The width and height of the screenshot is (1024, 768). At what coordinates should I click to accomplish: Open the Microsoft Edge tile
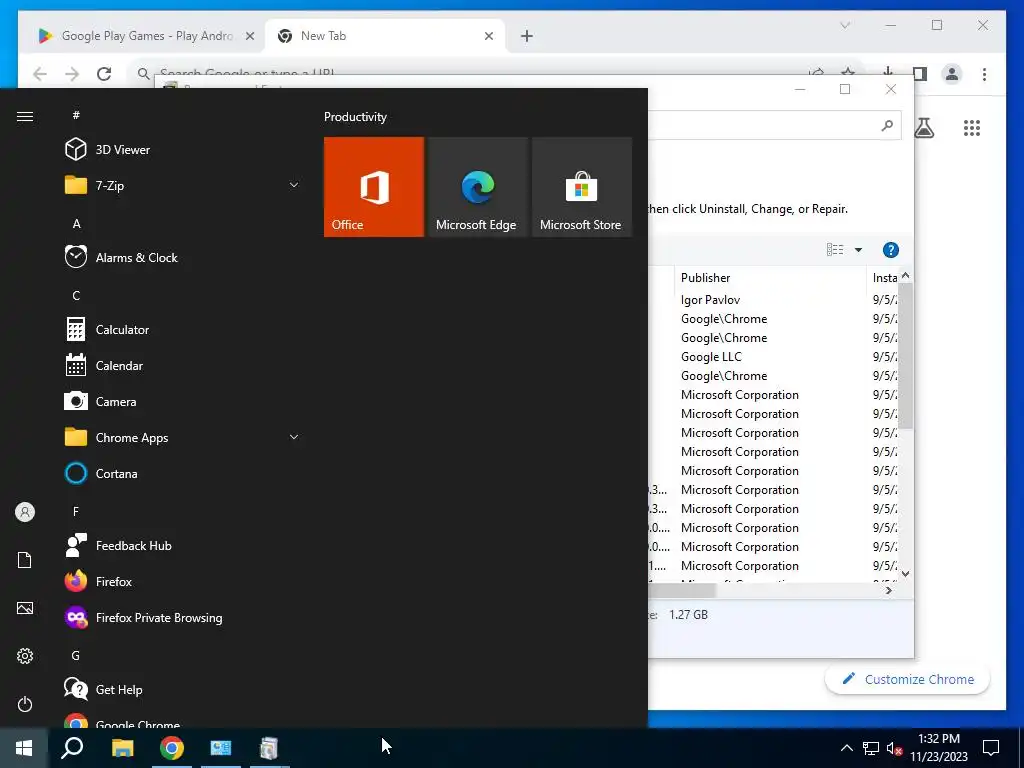(477, 187)
